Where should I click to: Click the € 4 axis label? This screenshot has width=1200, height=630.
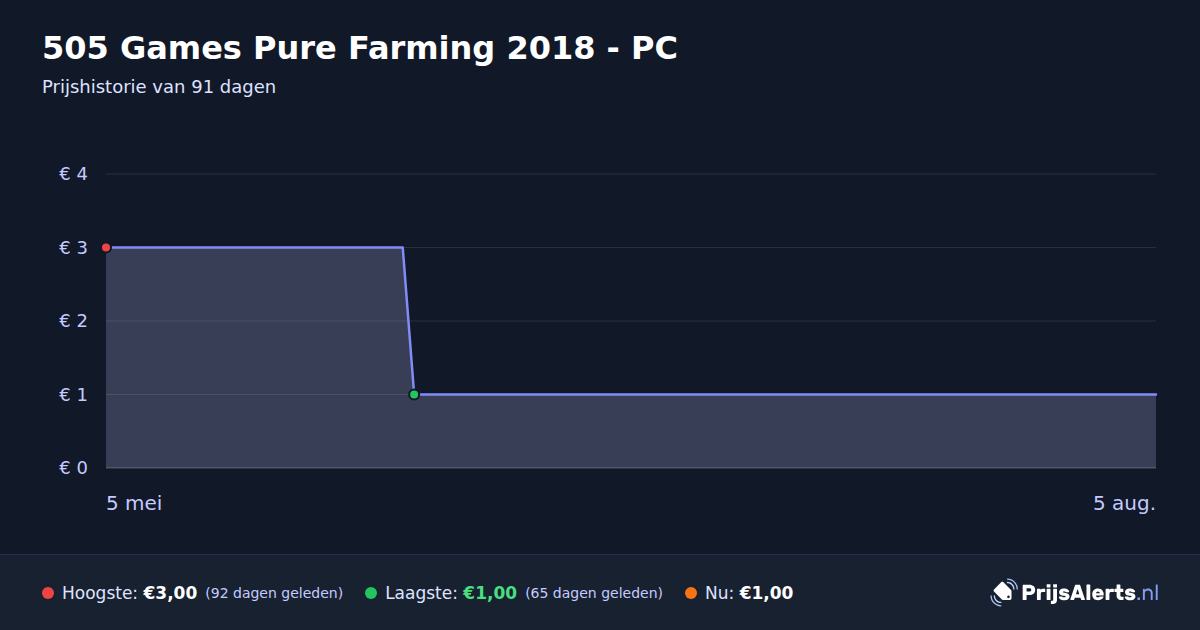tap(74, 174)
